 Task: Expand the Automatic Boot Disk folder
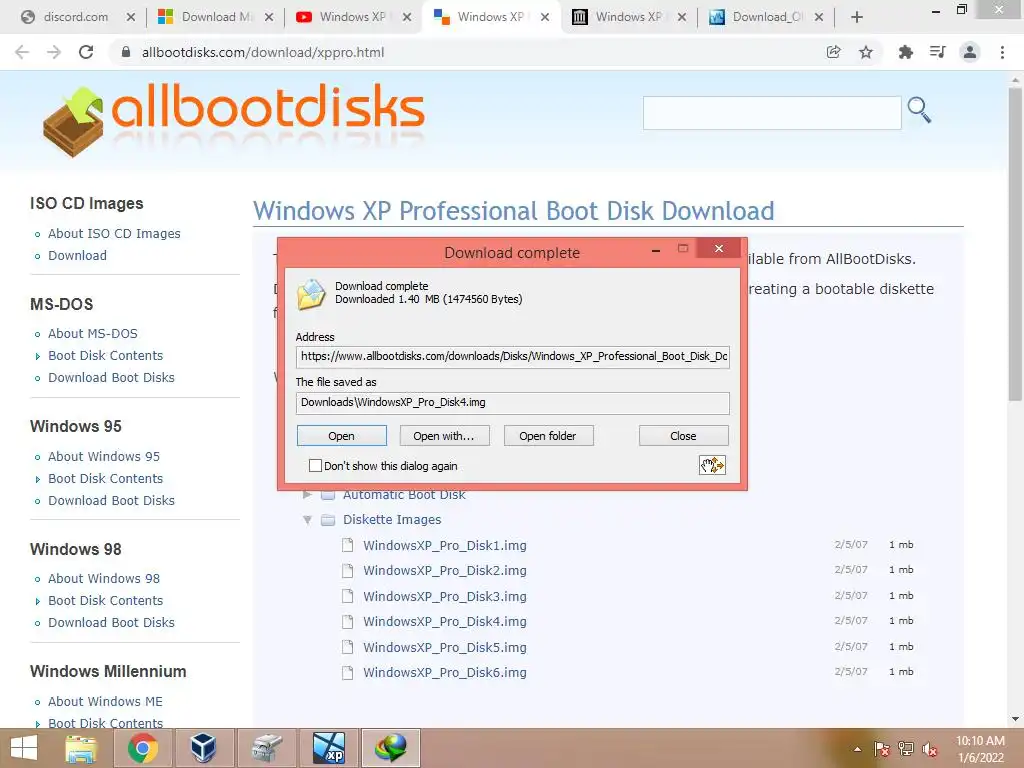(x=307, y=495)
